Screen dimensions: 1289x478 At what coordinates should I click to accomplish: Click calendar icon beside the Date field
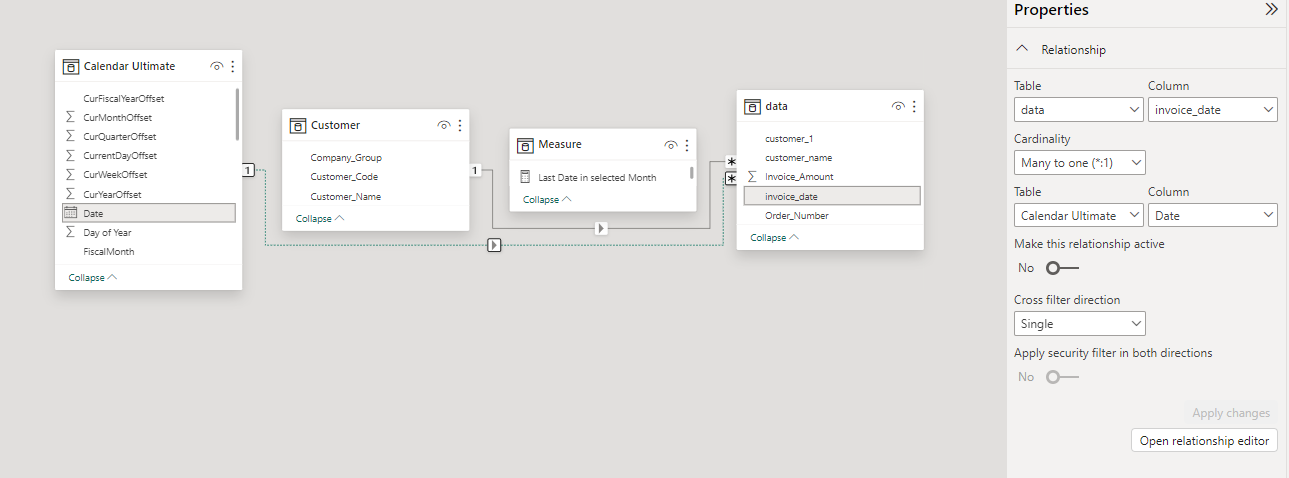pos(70,213)
